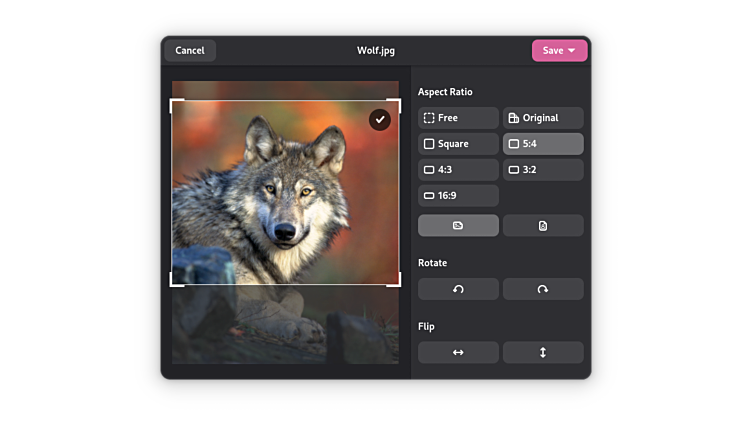Flip the image vertically

pos(543,352)
